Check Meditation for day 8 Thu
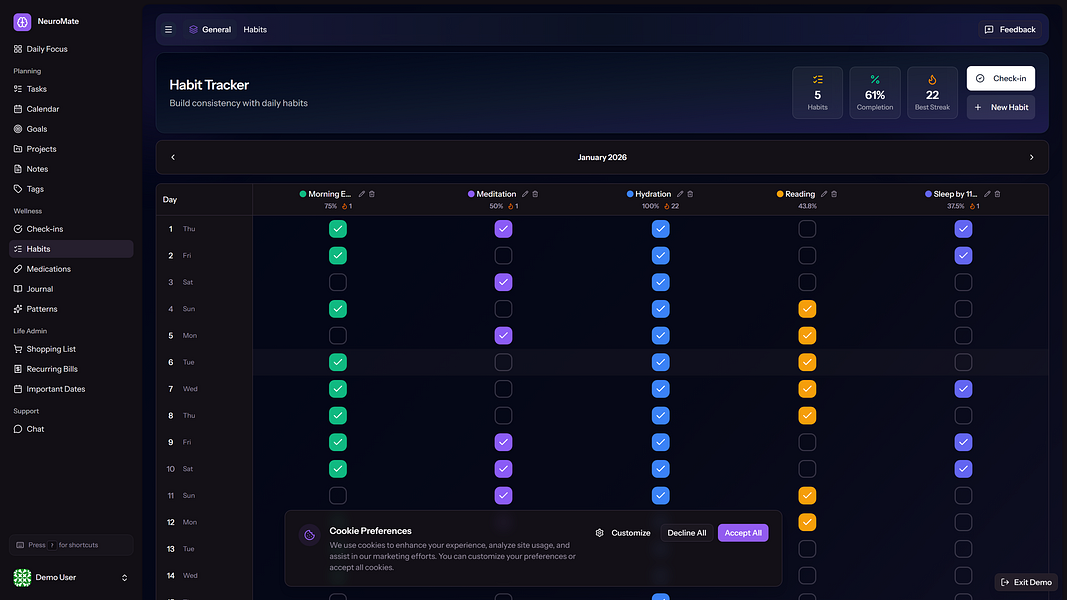Image resolution: width=1067 pixels, height=600 pixels. pos(504,416)
